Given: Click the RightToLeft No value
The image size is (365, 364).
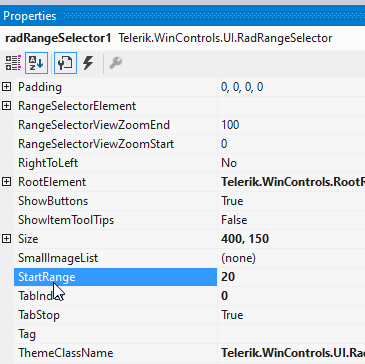Looking at the screenshot, I should (x=291, y=163).
